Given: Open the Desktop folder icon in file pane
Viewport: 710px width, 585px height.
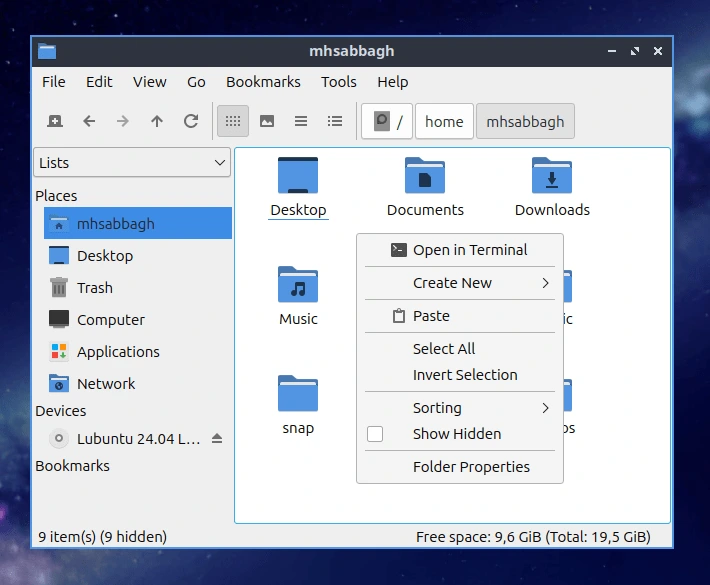Looking at the screenshot, I should coord(298,176).
